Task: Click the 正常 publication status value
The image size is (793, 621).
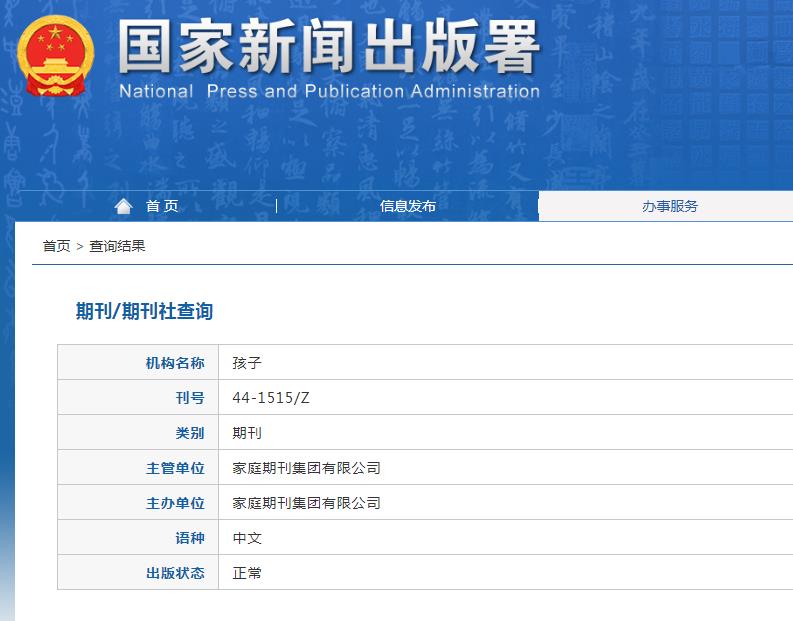Action: (246, 573)
